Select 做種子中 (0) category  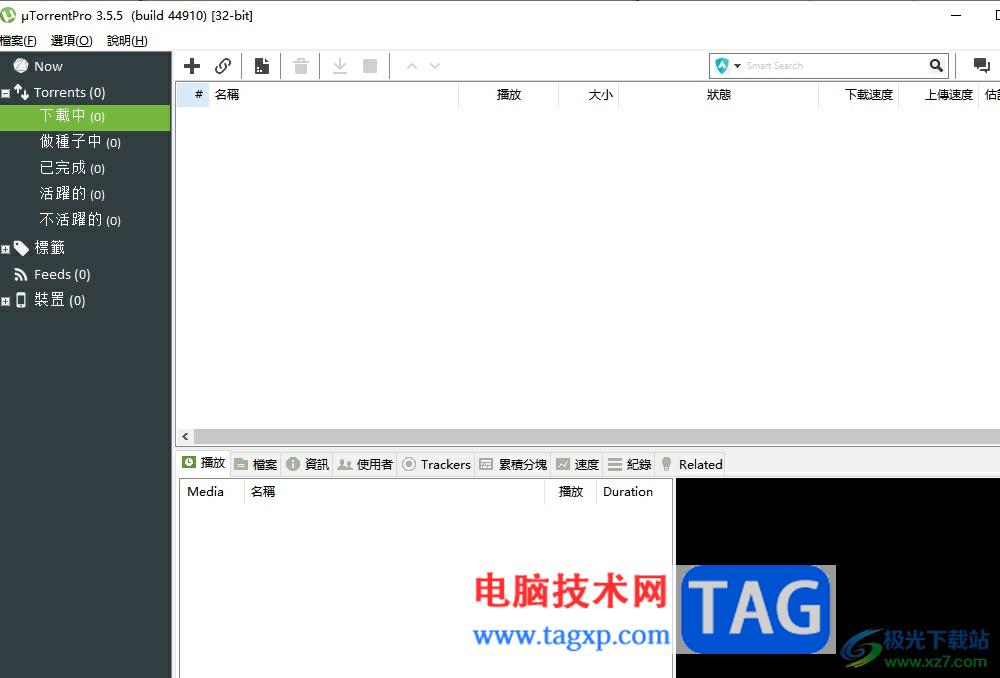[80, 142]
